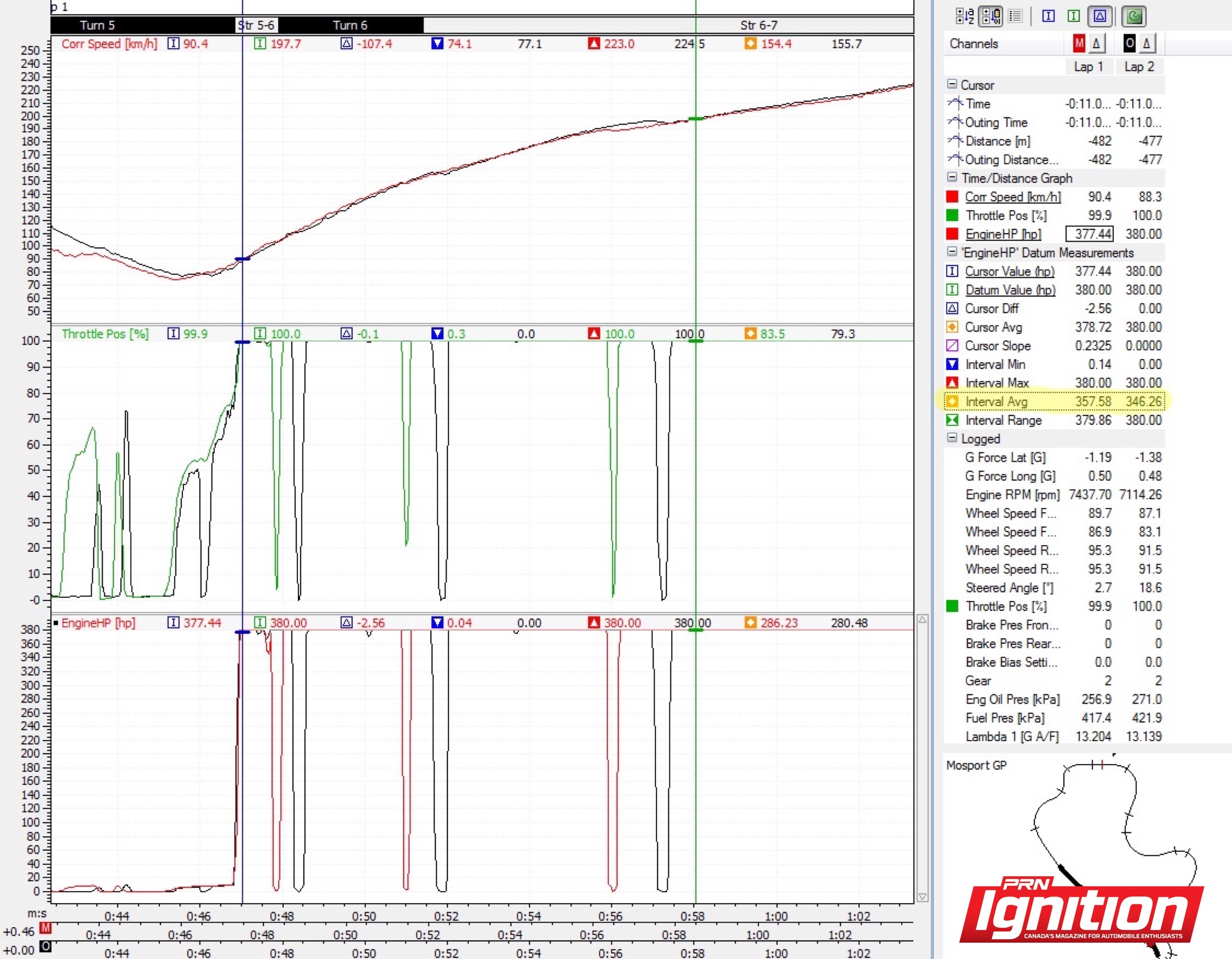Click the green datum line on speed graph
Viewport: 1232px width, 959px height.
tap(695, 180)
